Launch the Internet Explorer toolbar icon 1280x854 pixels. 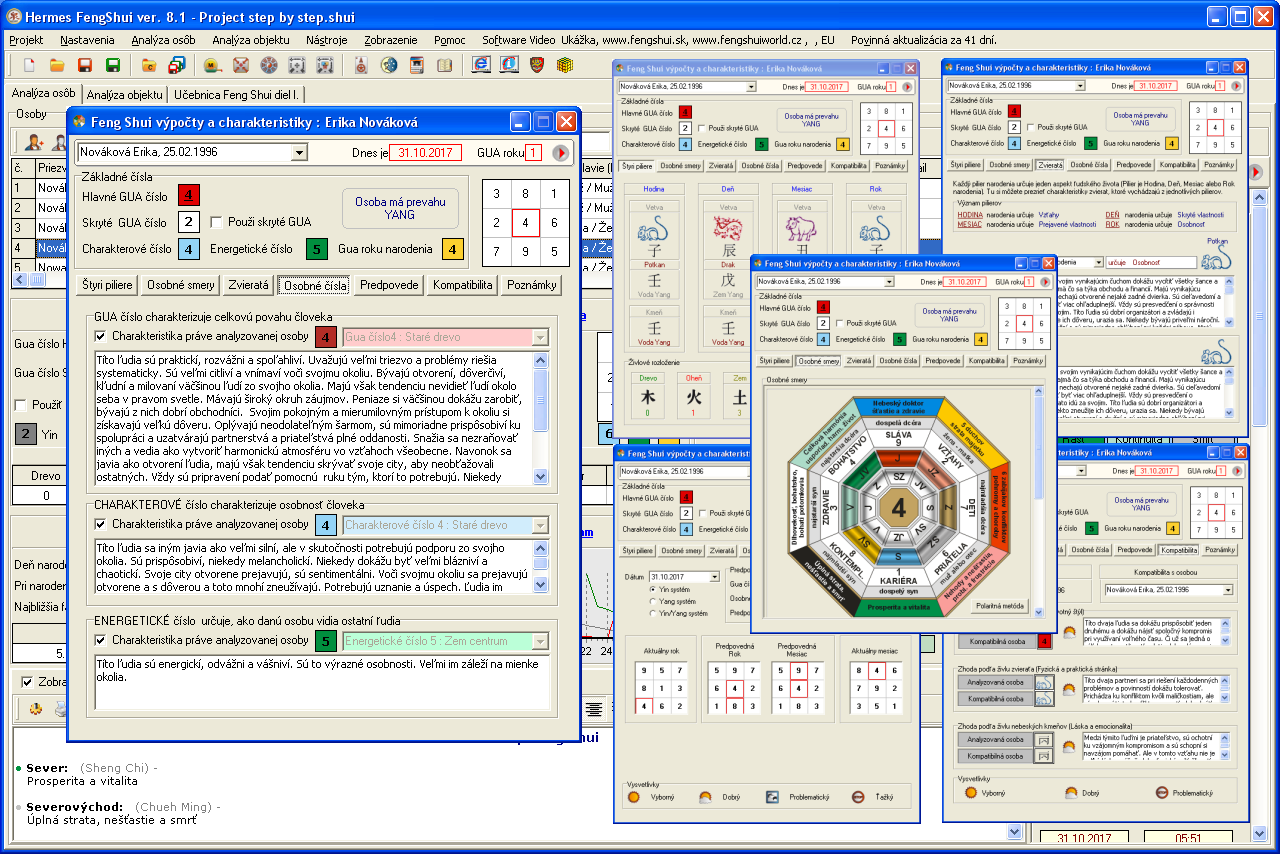pos(481,65)
